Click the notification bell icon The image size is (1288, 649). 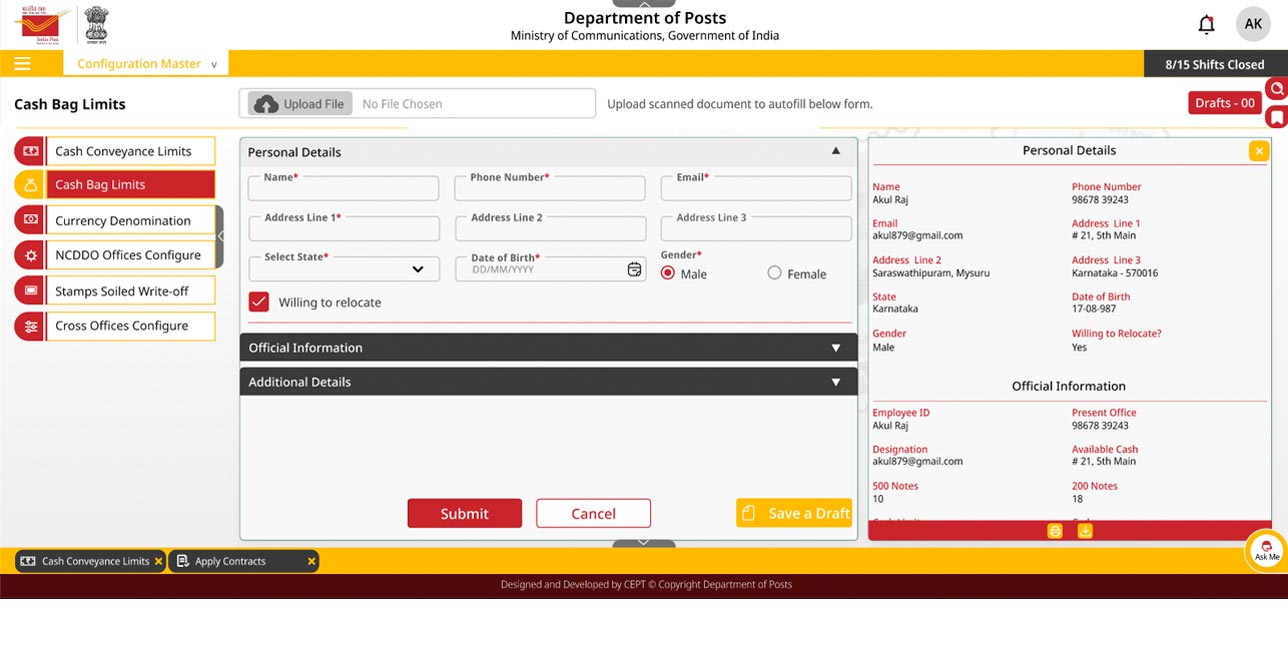(1206, 25)
